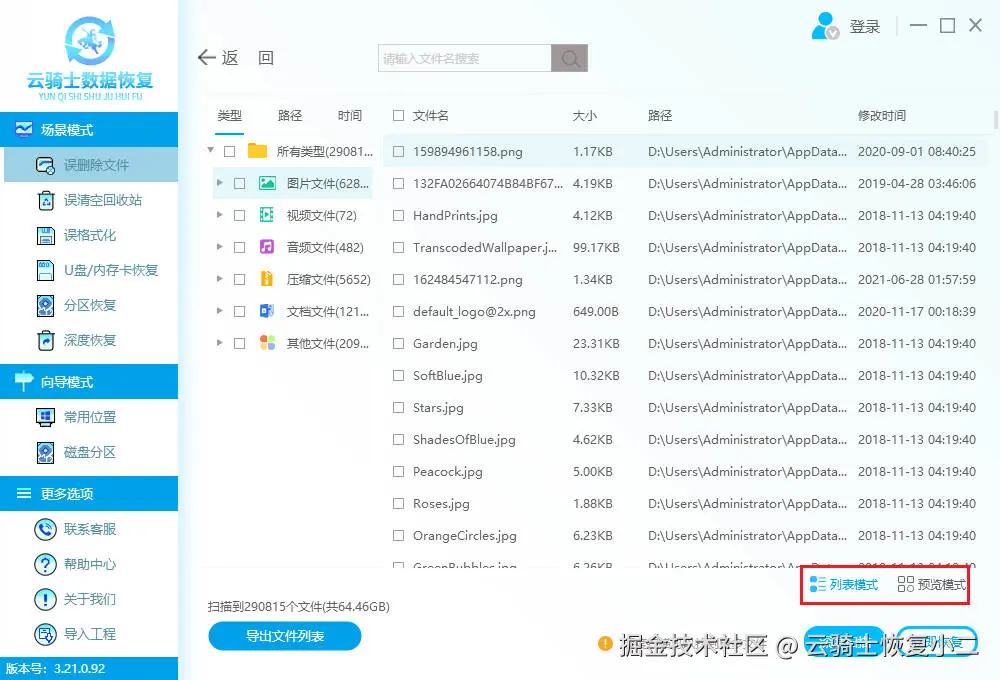Viewport: 1000px width, 680px height.
Task: Open the 误删除文件 recovery option
Action: pos(91,165)
